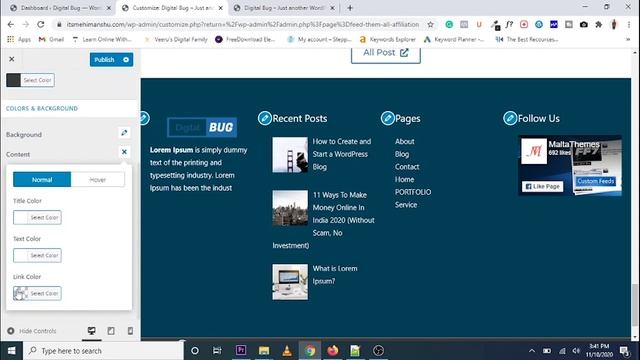Viewport: 640px width, 360px height.
Task: Click the desk computer post thumbnail
Action: [290, 282]
